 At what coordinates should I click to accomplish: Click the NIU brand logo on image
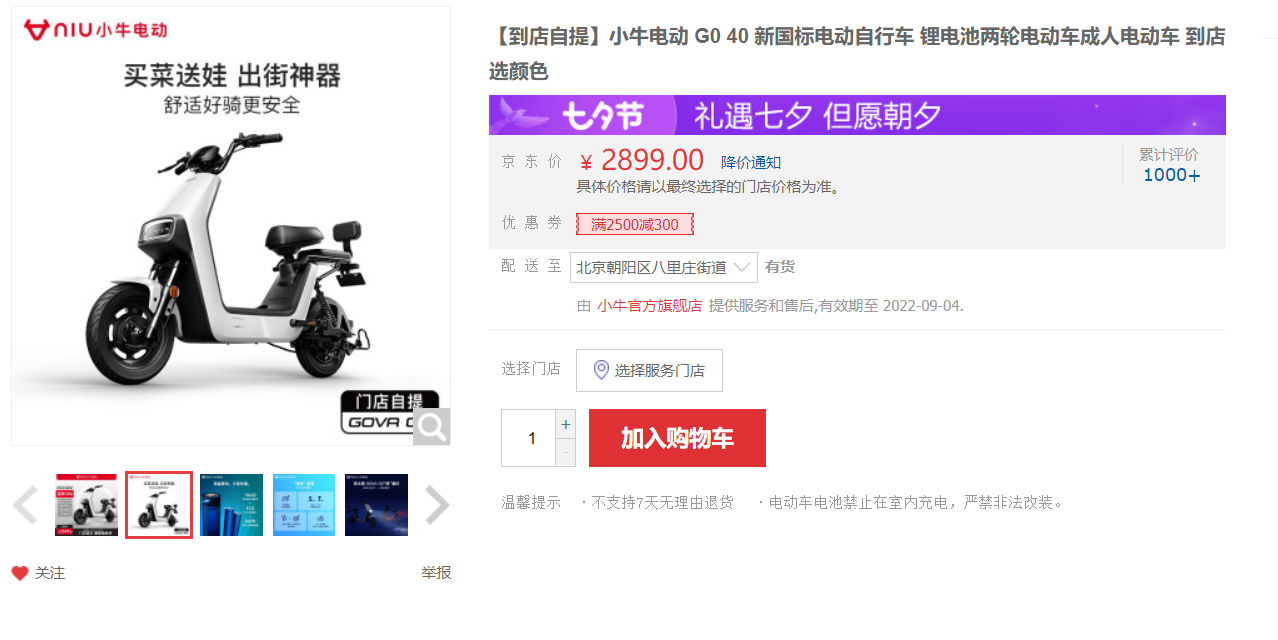click(x=96, y=30)
